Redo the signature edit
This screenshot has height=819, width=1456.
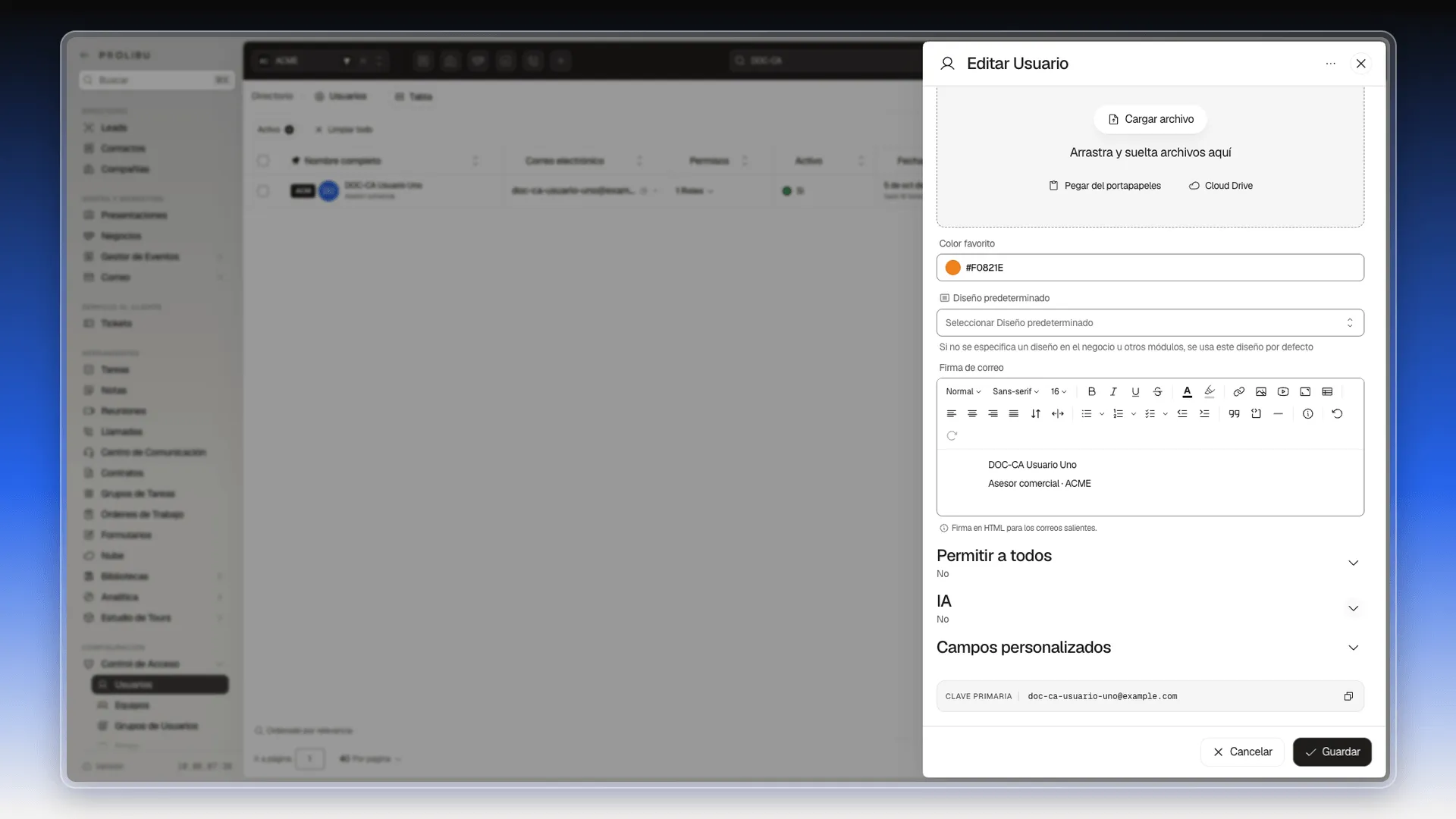pos(952,436)
